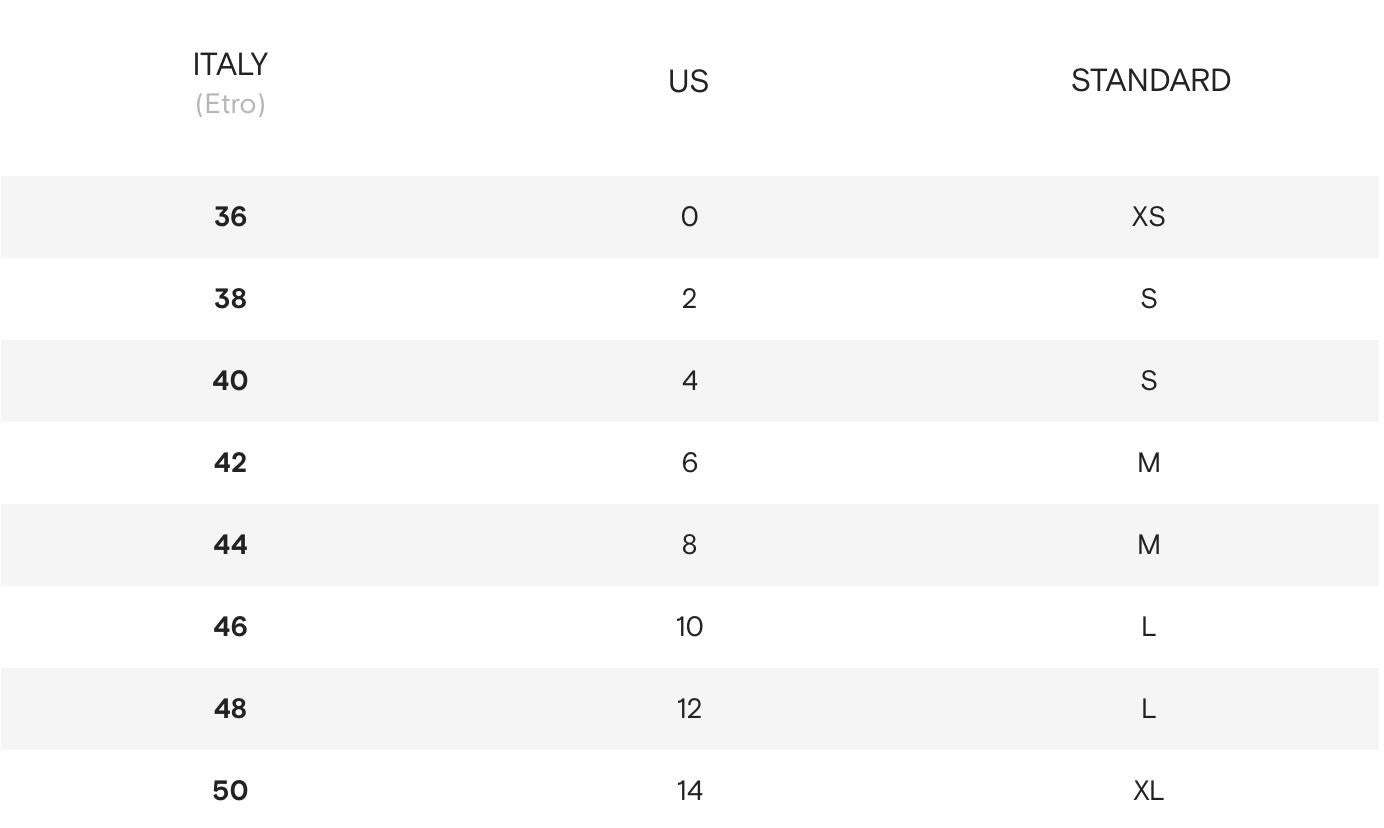This screenshot has width=1384, height=828.
Task: Click the XL standard size cell
Action: point(1148,791)
